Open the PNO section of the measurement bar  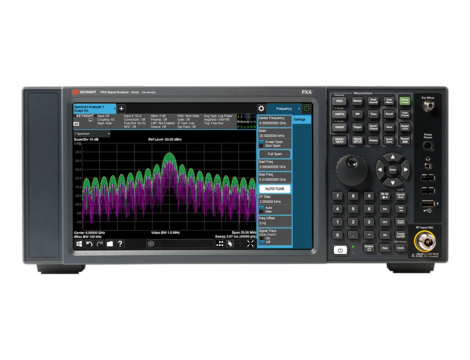tap(189, 121)
